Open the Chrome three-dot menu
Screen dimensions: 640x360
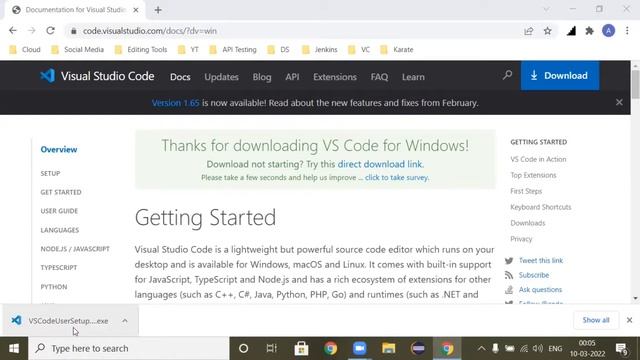tap(627, 31)
